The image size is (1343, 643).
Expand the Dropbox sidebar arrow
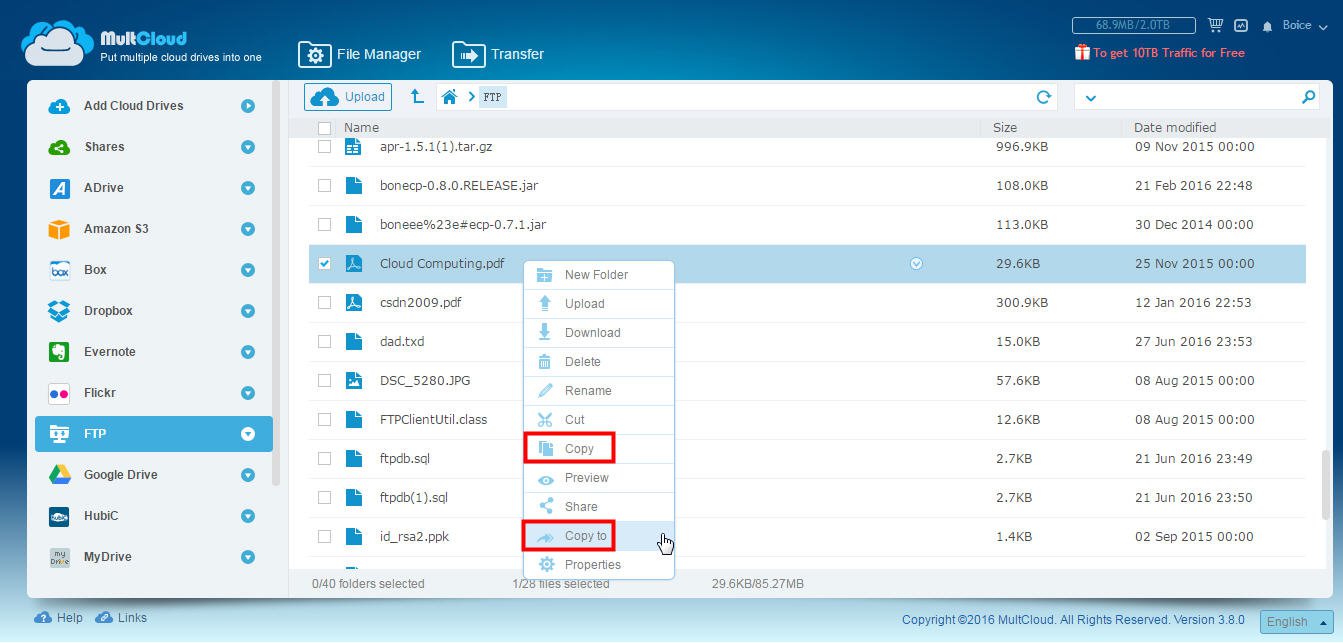point(248,311)
